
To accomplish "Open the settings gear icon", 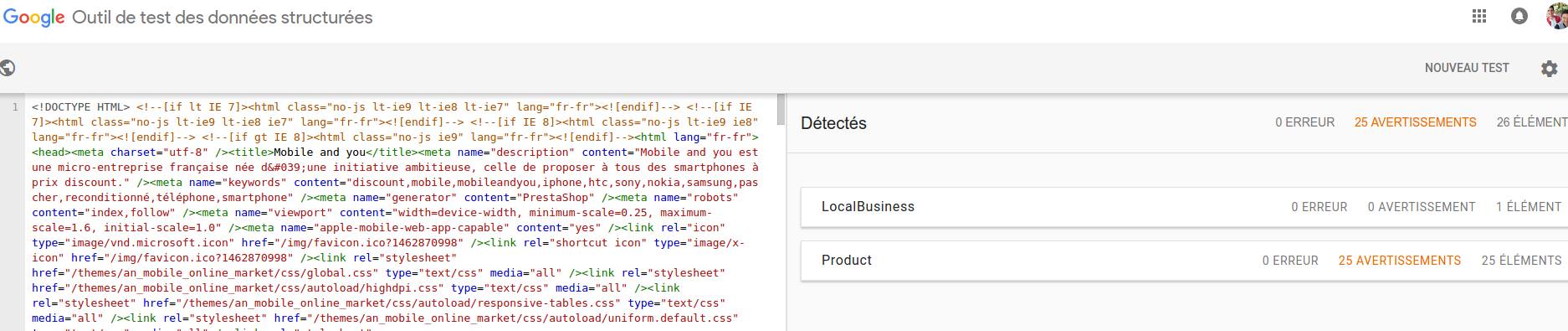I will coord(1550,69).
